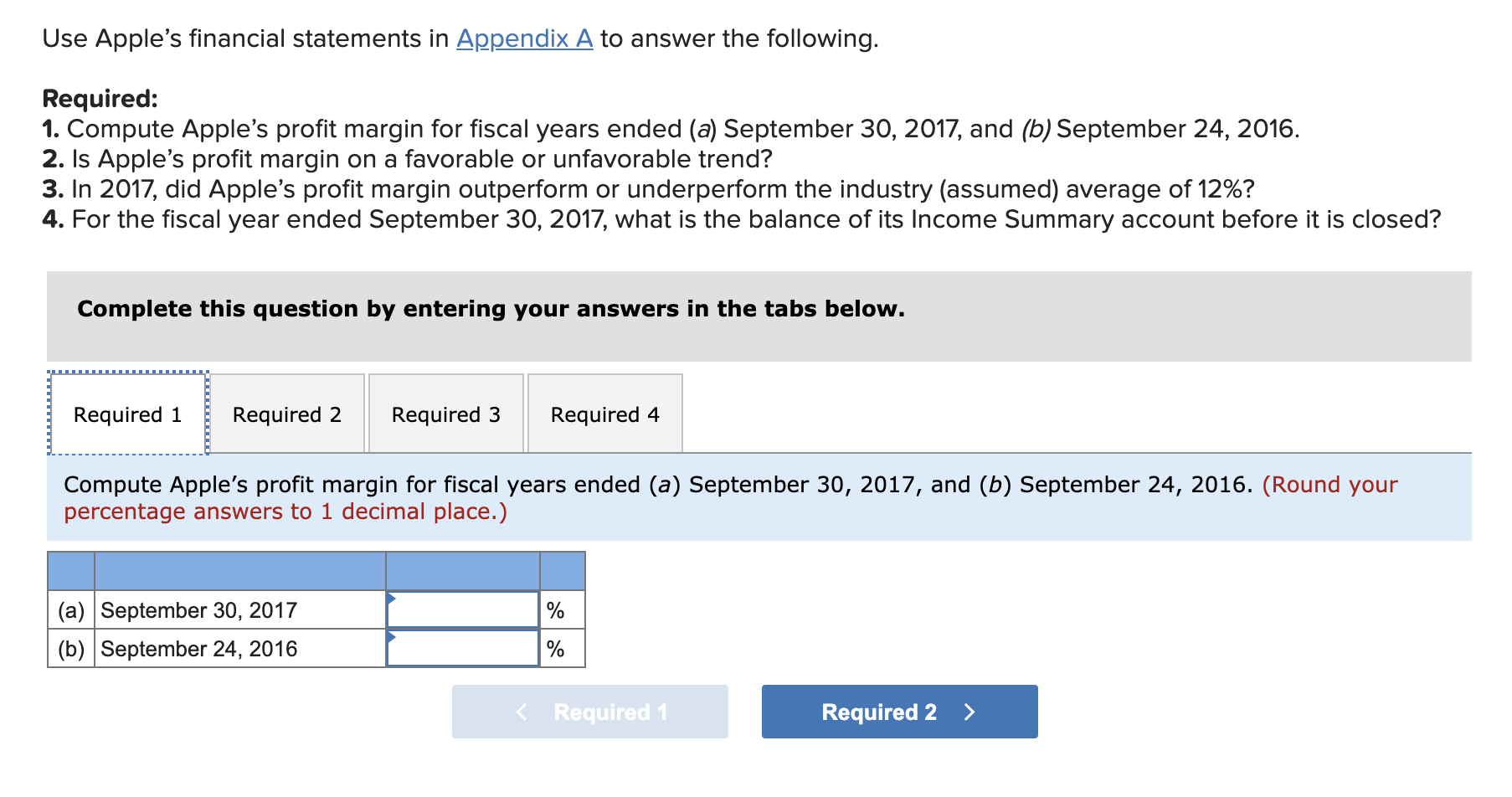
Task: Click the right chevron on Required 2 button
Action: click(969, 711)
